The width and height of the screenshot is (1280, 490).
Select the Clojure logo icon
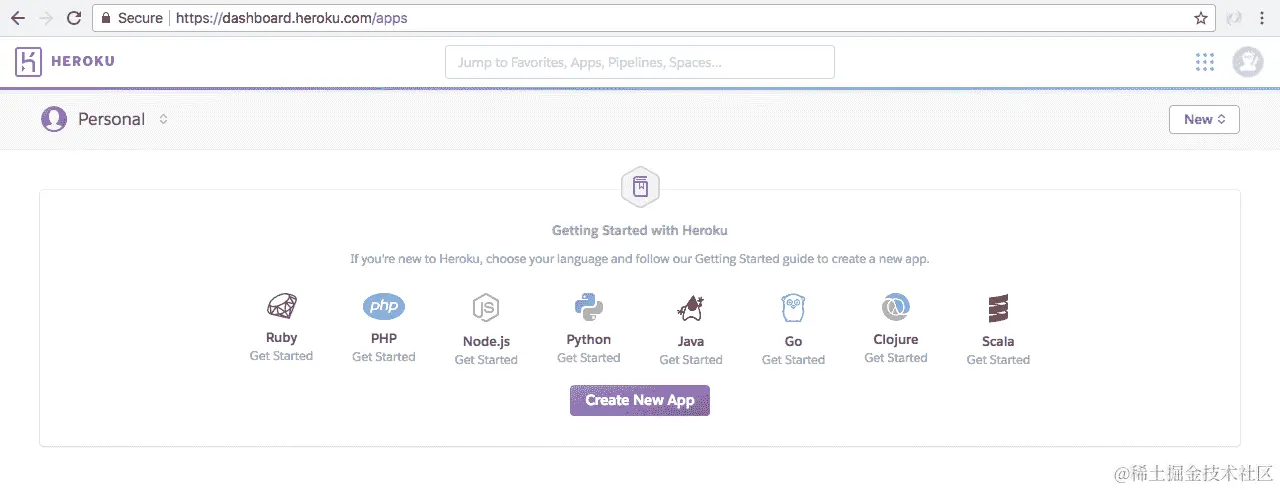[895, 306]
